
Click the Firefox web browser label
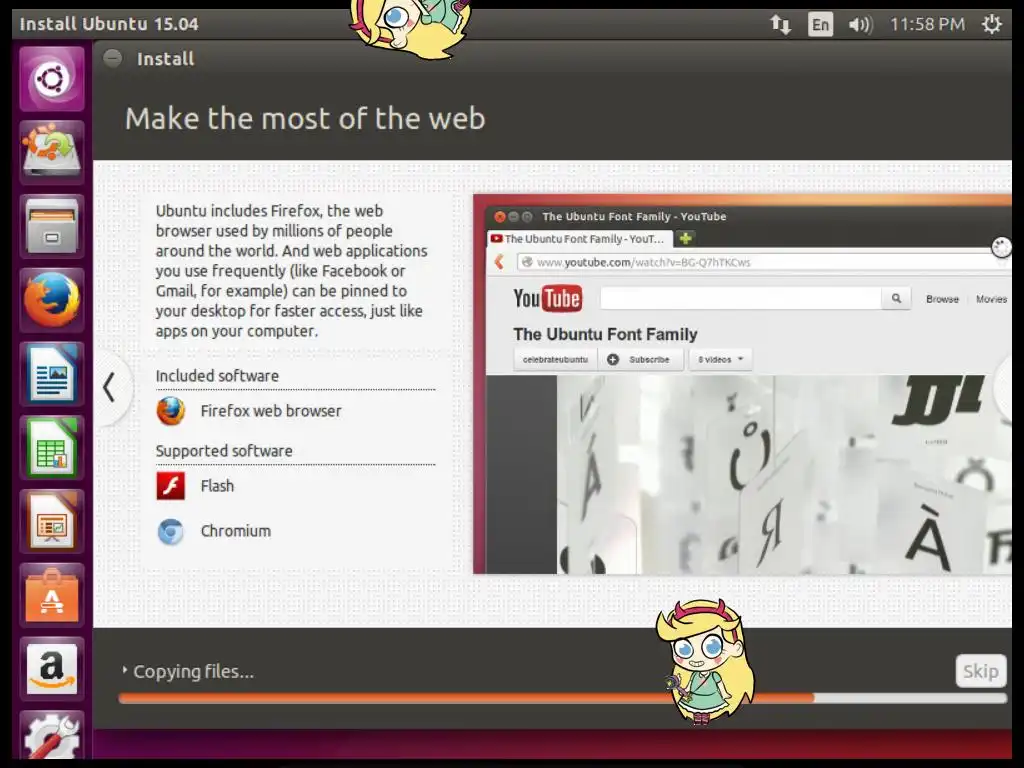point(271,411)
